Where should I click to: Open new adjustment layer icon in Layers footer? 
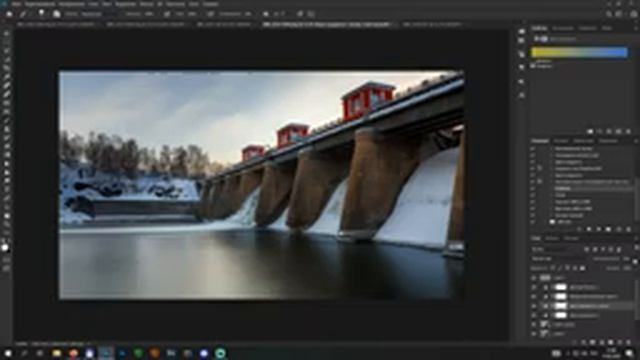click(x=602, y=342)
